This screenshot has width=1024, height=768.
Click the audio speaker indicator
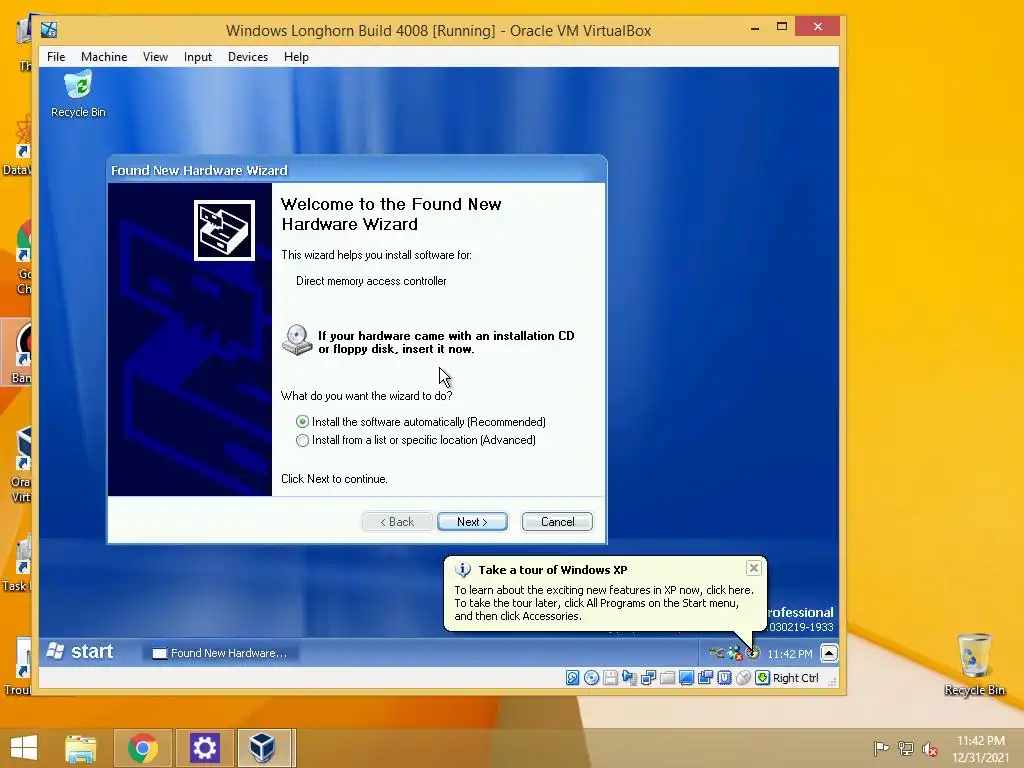point(629,678)
